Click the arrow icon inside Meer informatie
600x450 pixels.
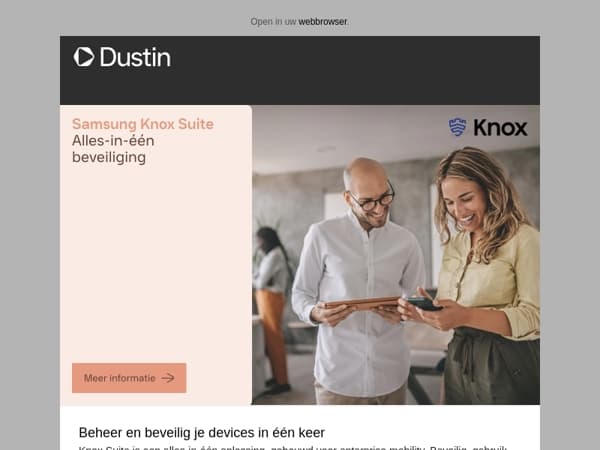[168, 378]
